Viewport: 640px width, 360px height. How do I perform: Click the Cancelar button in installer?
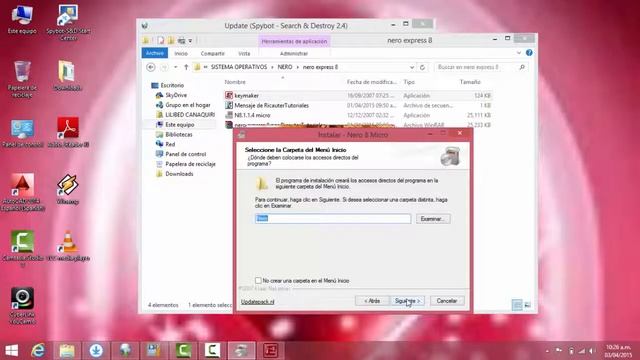coord(447,301)
